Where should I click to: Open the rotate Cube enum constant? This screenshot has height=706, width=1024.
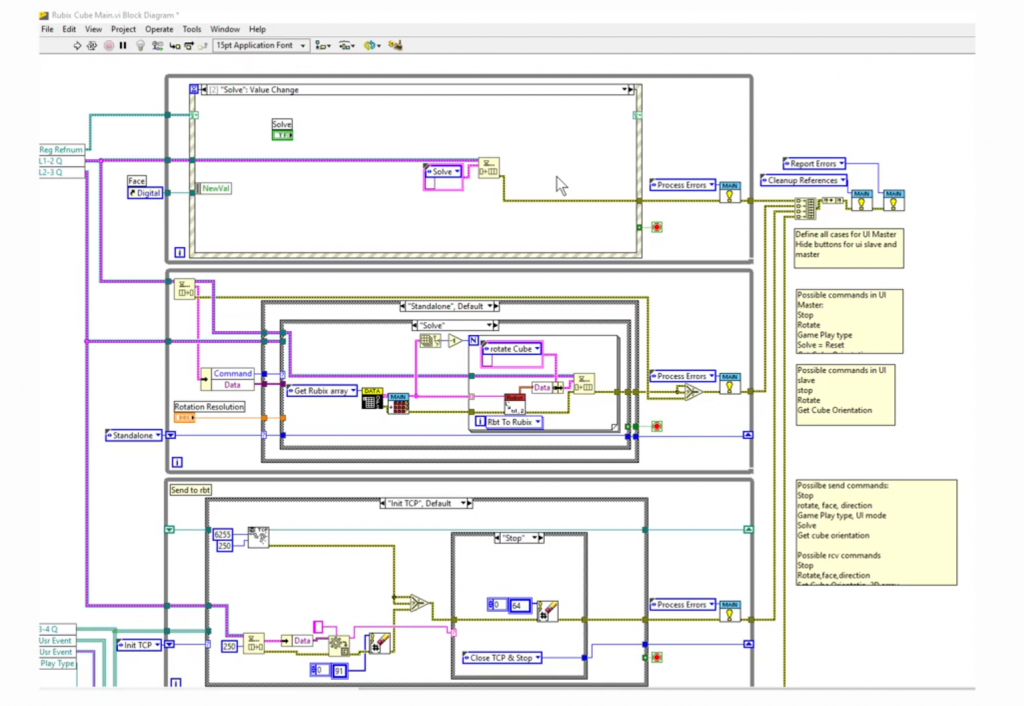click(x=512, y=349)
